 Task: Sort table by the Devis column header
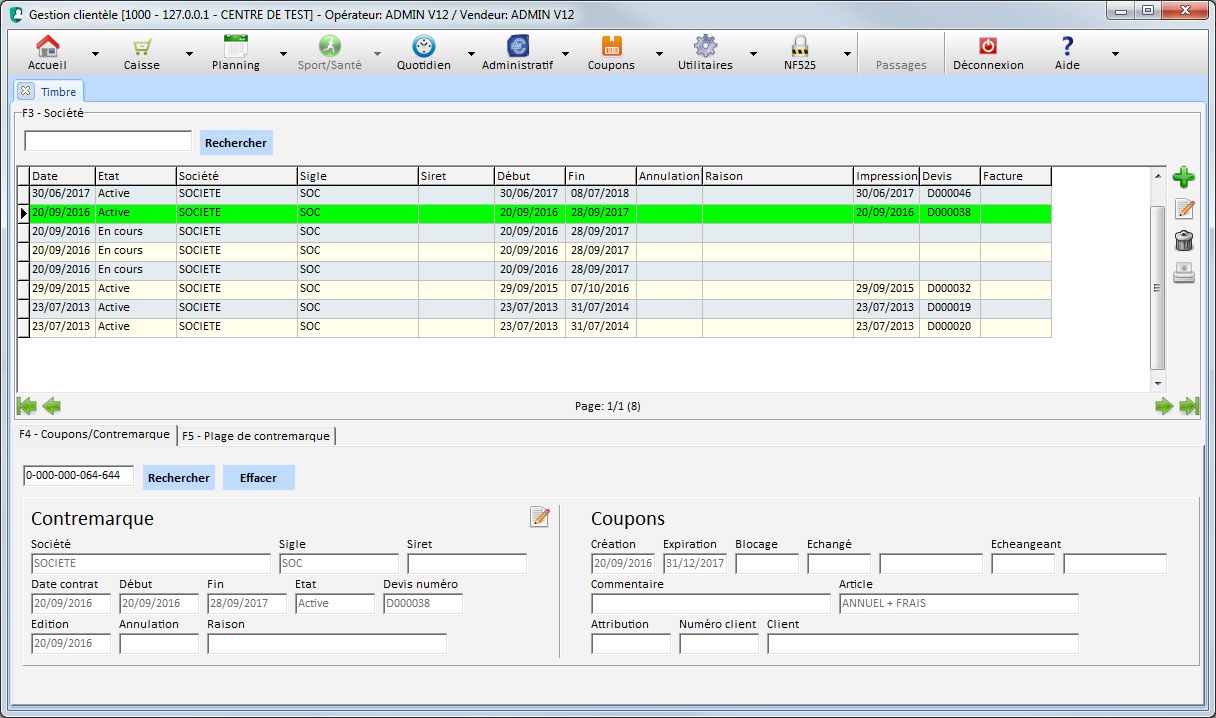950,176
